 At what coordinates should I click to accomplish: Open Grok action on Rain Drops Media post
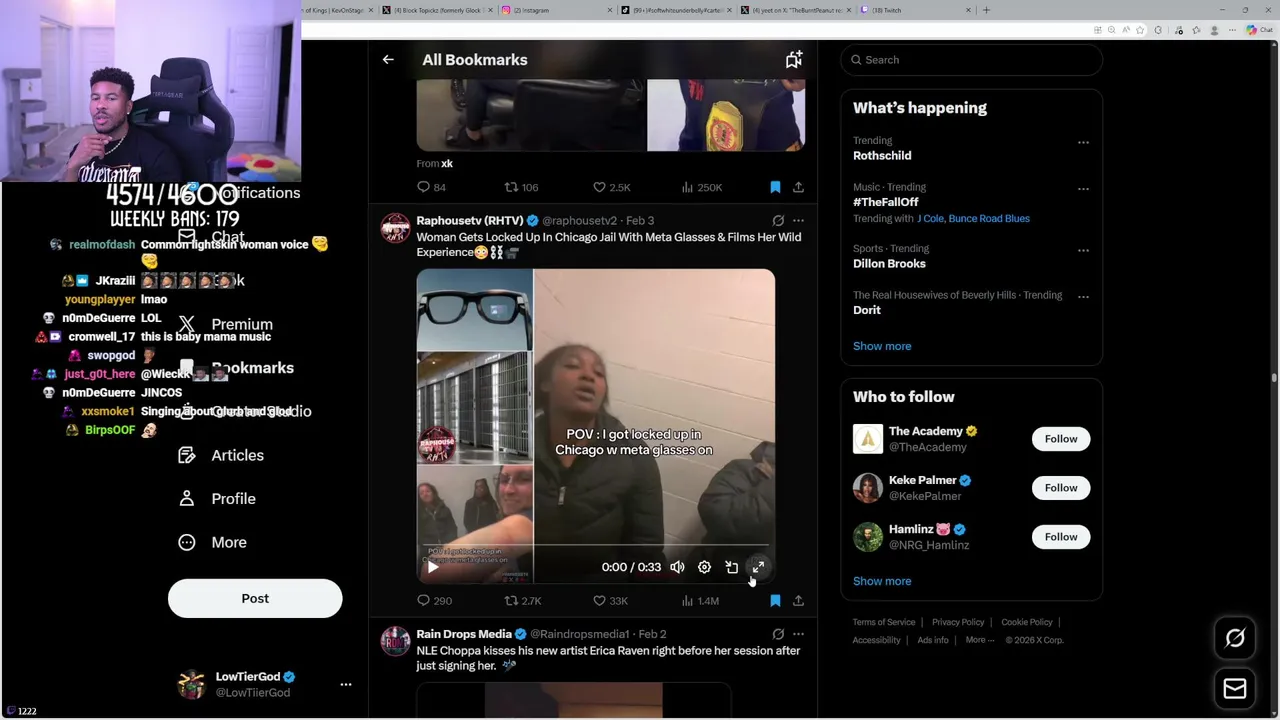778,634
